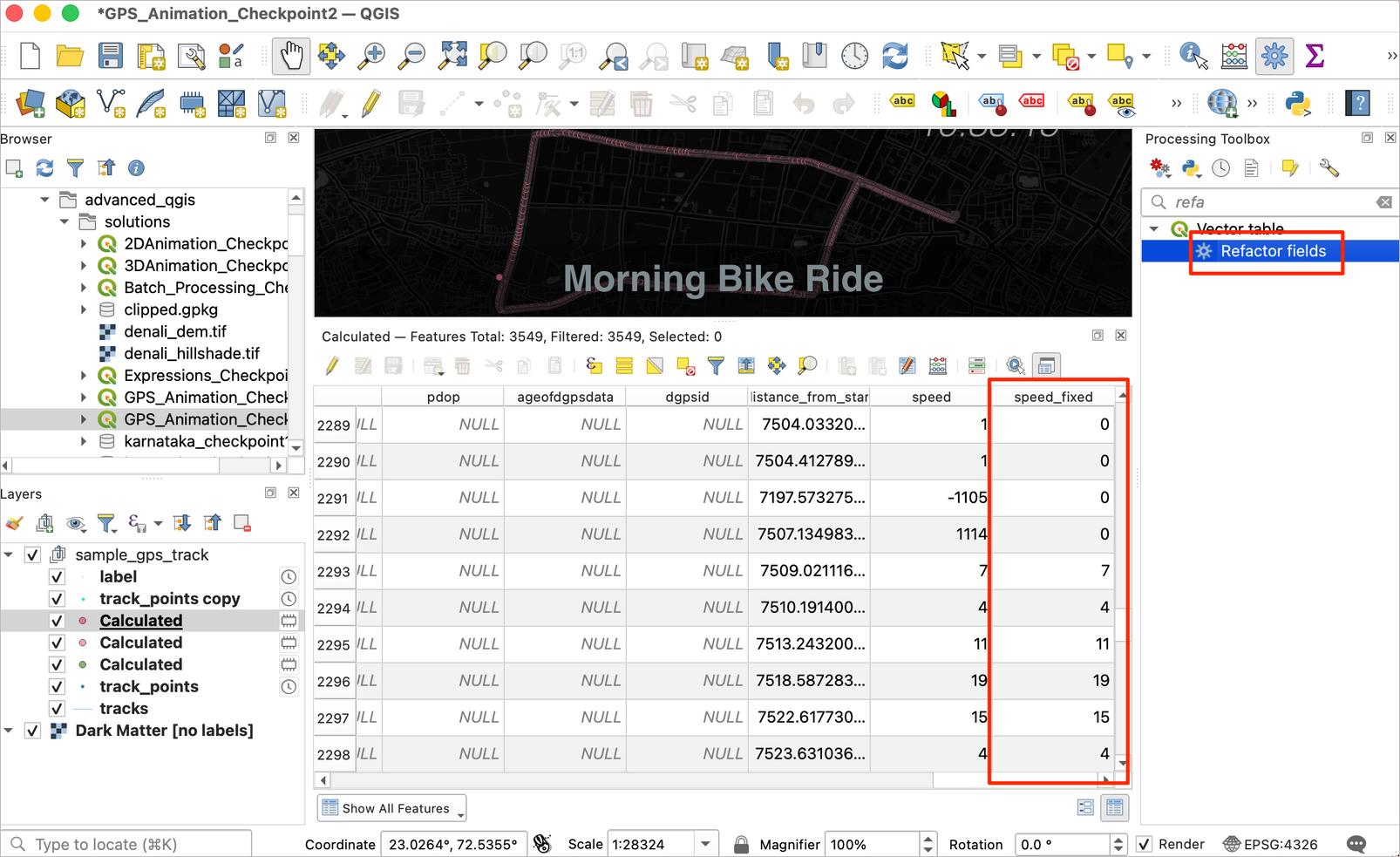Click the speed_fixed column header
Viewport: 1400px width, 857px height.
[x=1052, y=397]
